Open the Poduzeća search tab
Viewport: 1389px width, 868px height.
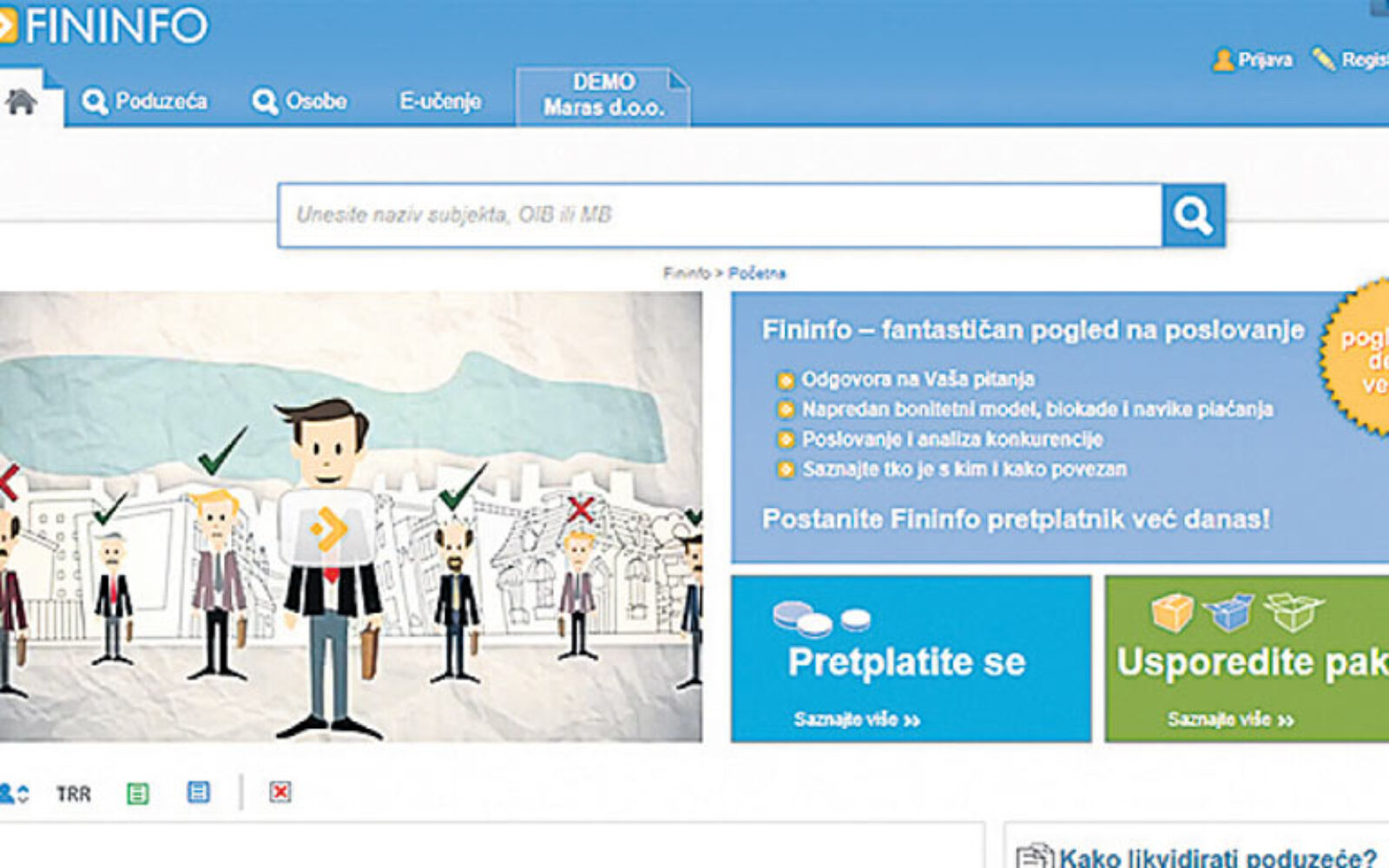(145, 102)
